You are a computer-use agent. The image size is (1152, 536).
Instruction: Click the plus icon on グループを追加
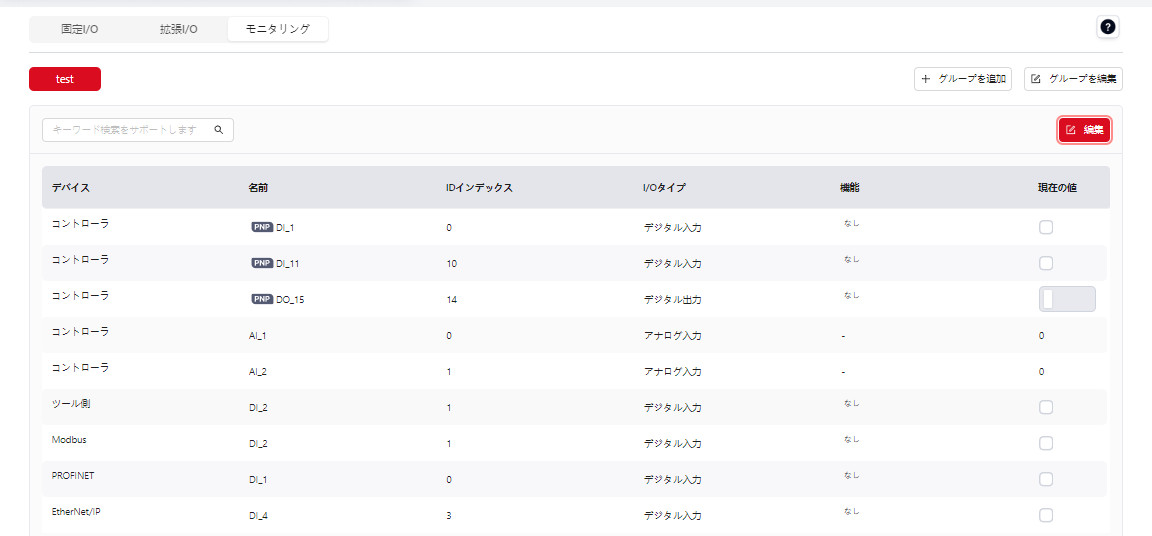(926, 79)
